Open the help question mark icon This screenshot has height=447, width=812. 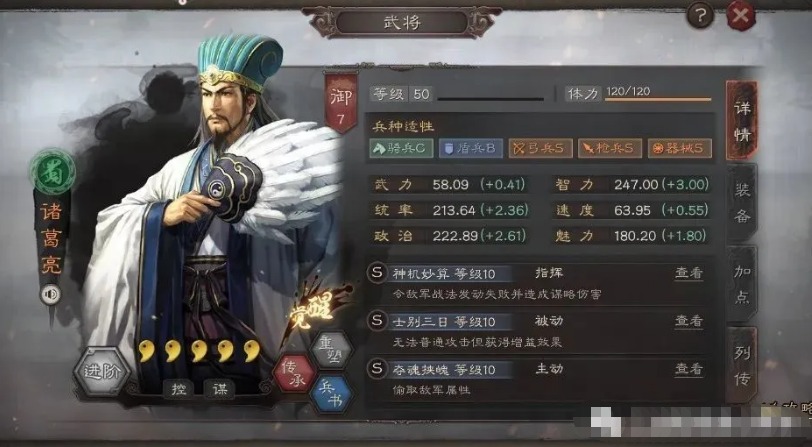coord(700,15)
